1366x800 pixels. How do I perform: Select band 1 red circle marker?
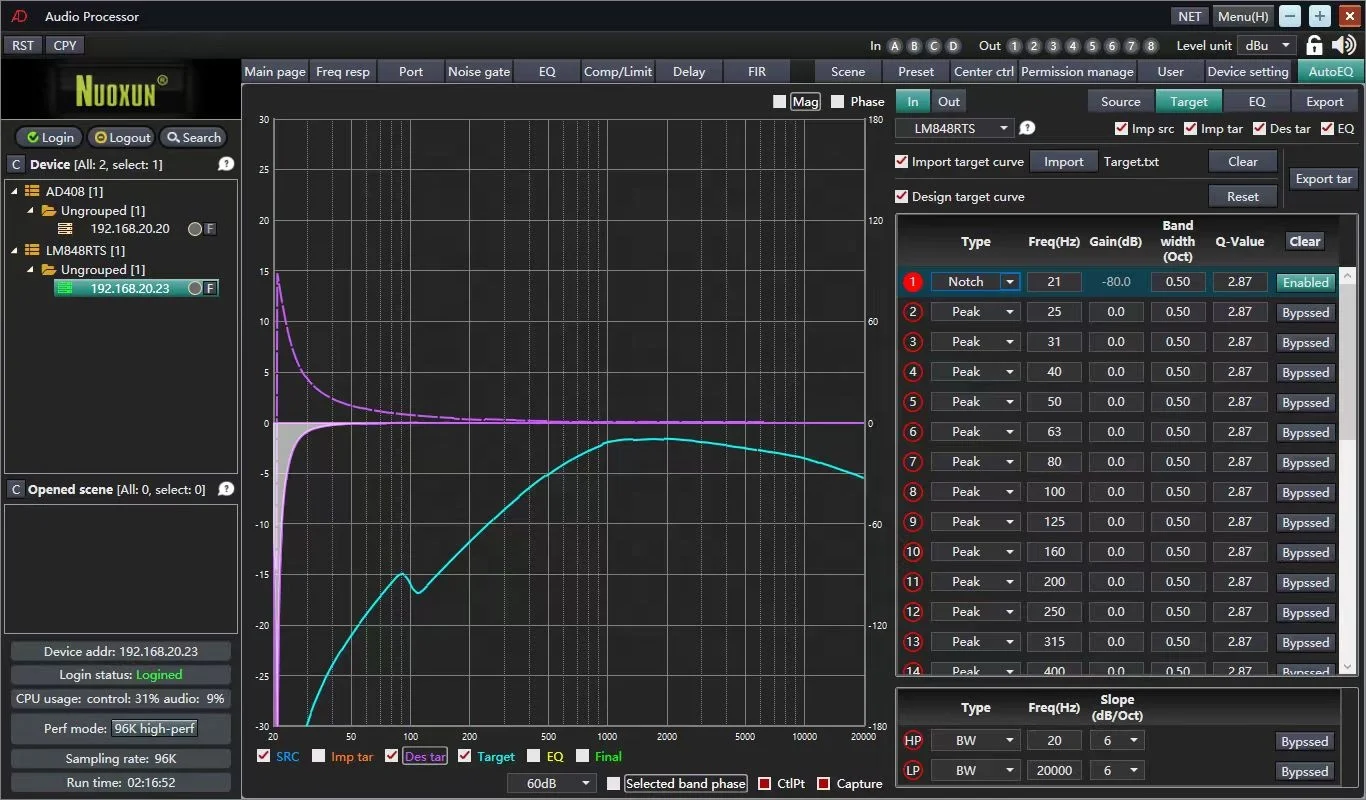pyautogui.click(x=912, y=282)
